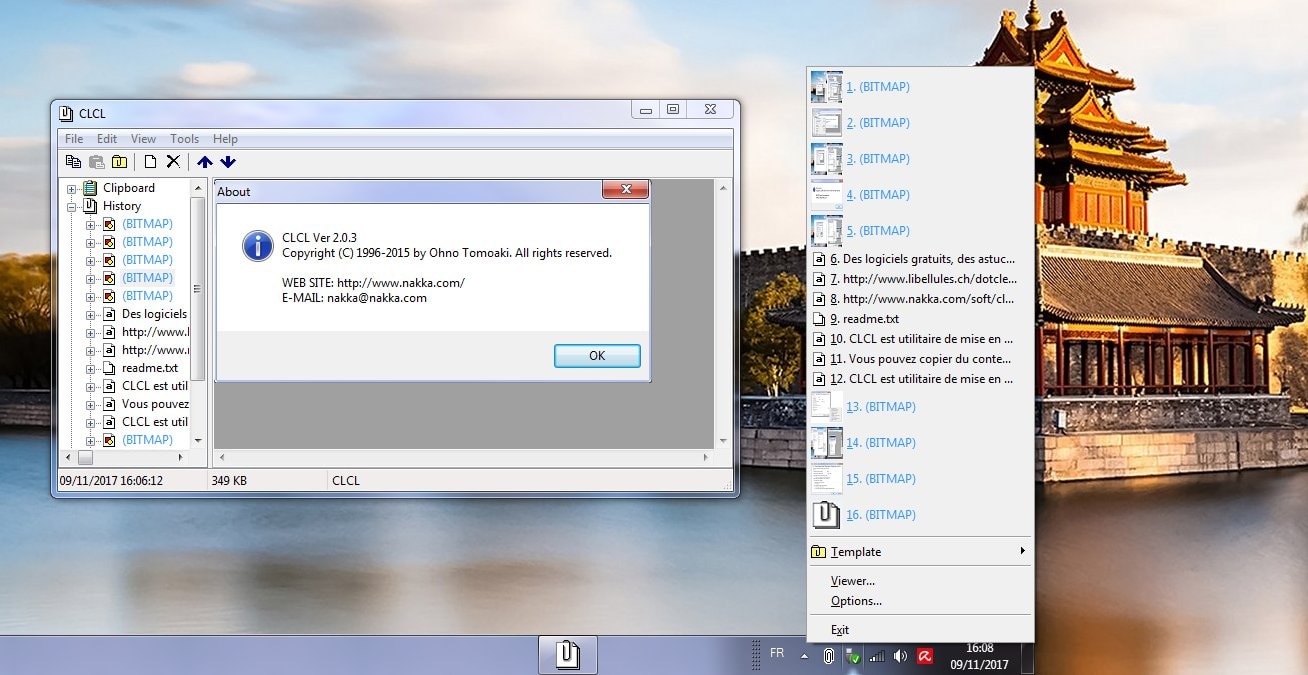
Task: Choose Exit in tray popup menu
Action: click(x=920, y=630)
